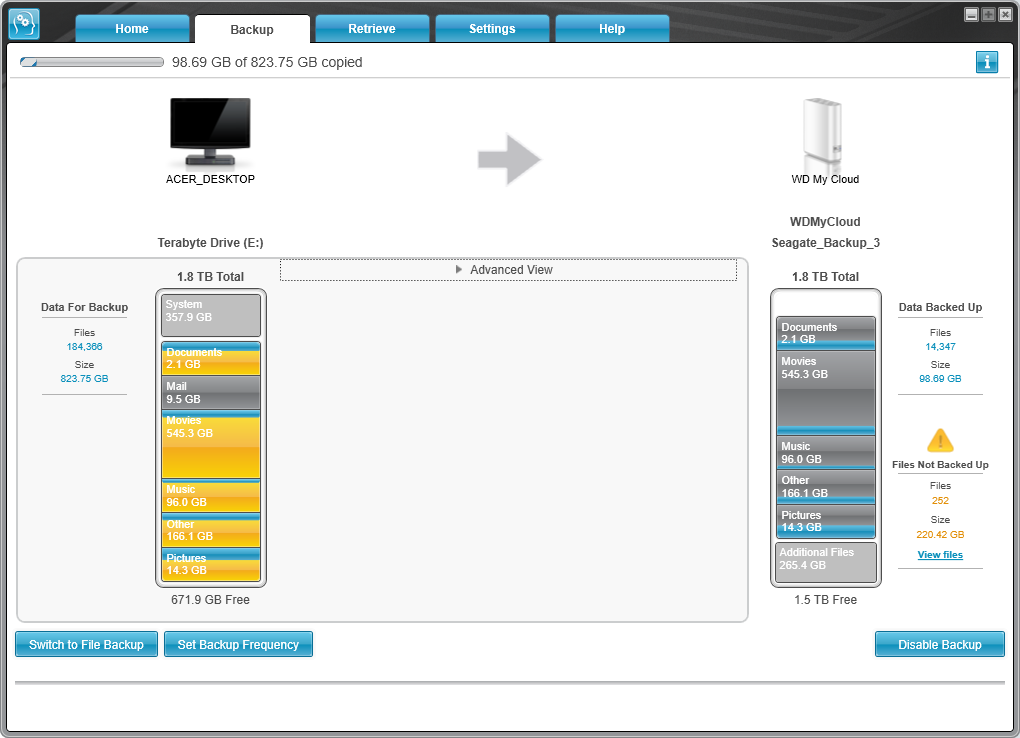This screenshot has height=738, width=1020.
Task: Click the 98.69 GB of 823.75 GB copied text
Action: pyautogui.click(x=267, y=62)
